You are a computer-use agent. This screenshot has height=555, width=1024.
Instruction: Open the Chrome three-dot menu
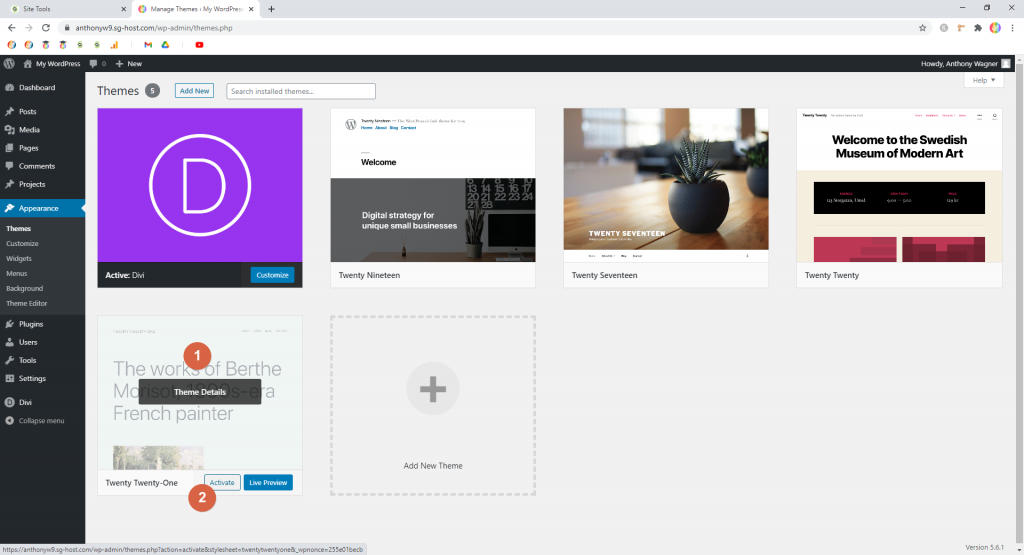pyautogui.click(x=1013, y=27)
